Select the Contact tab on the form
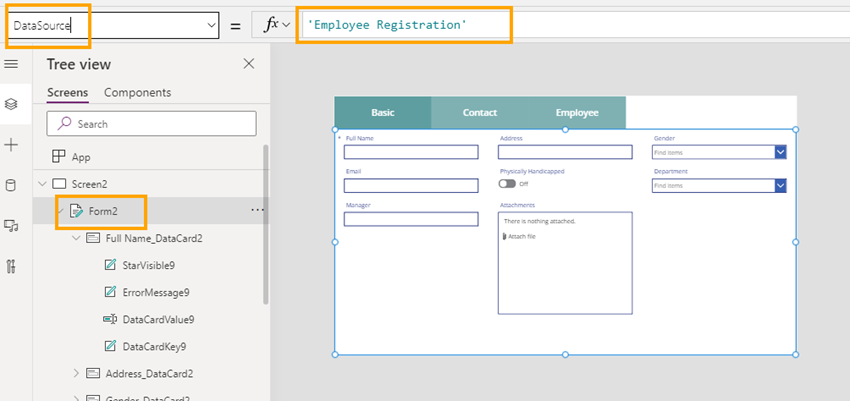This screenshot has width=850, height=401. [480, 113]
